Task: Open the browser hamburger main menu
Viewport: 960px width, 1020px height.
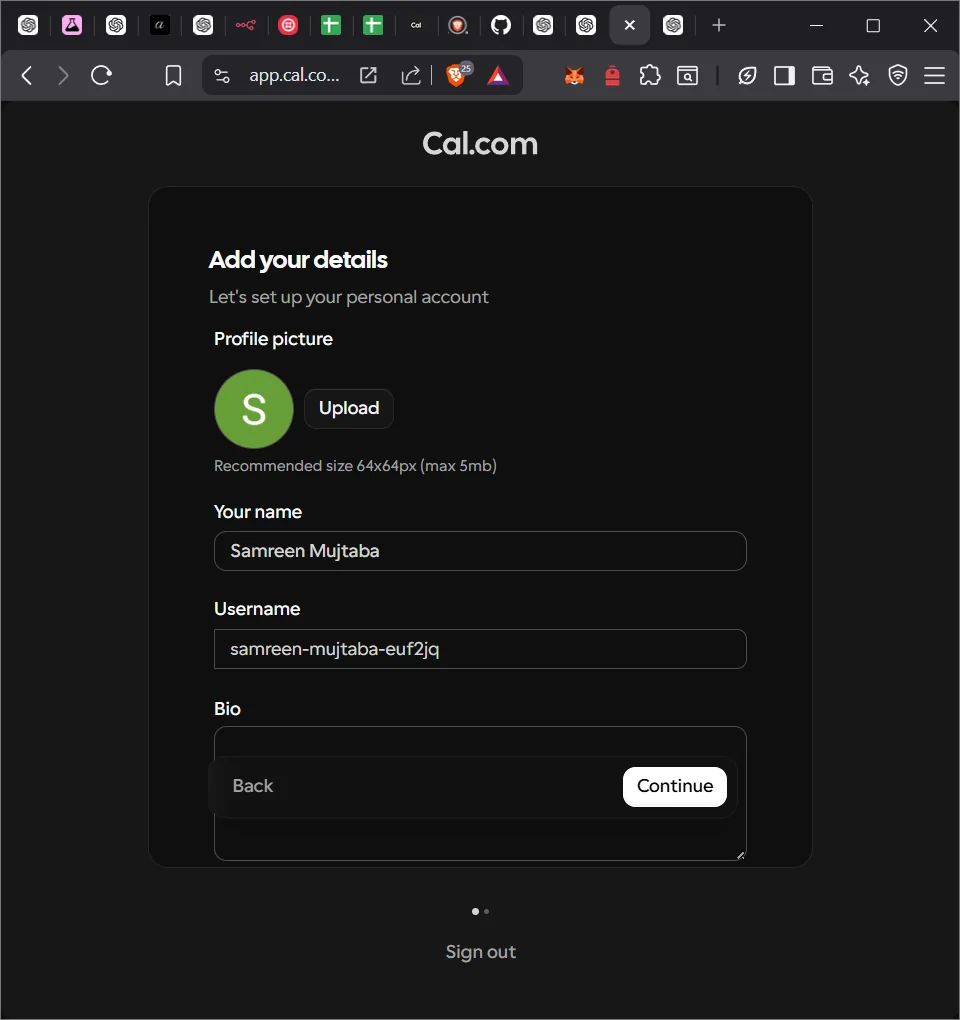Action: 935,76
